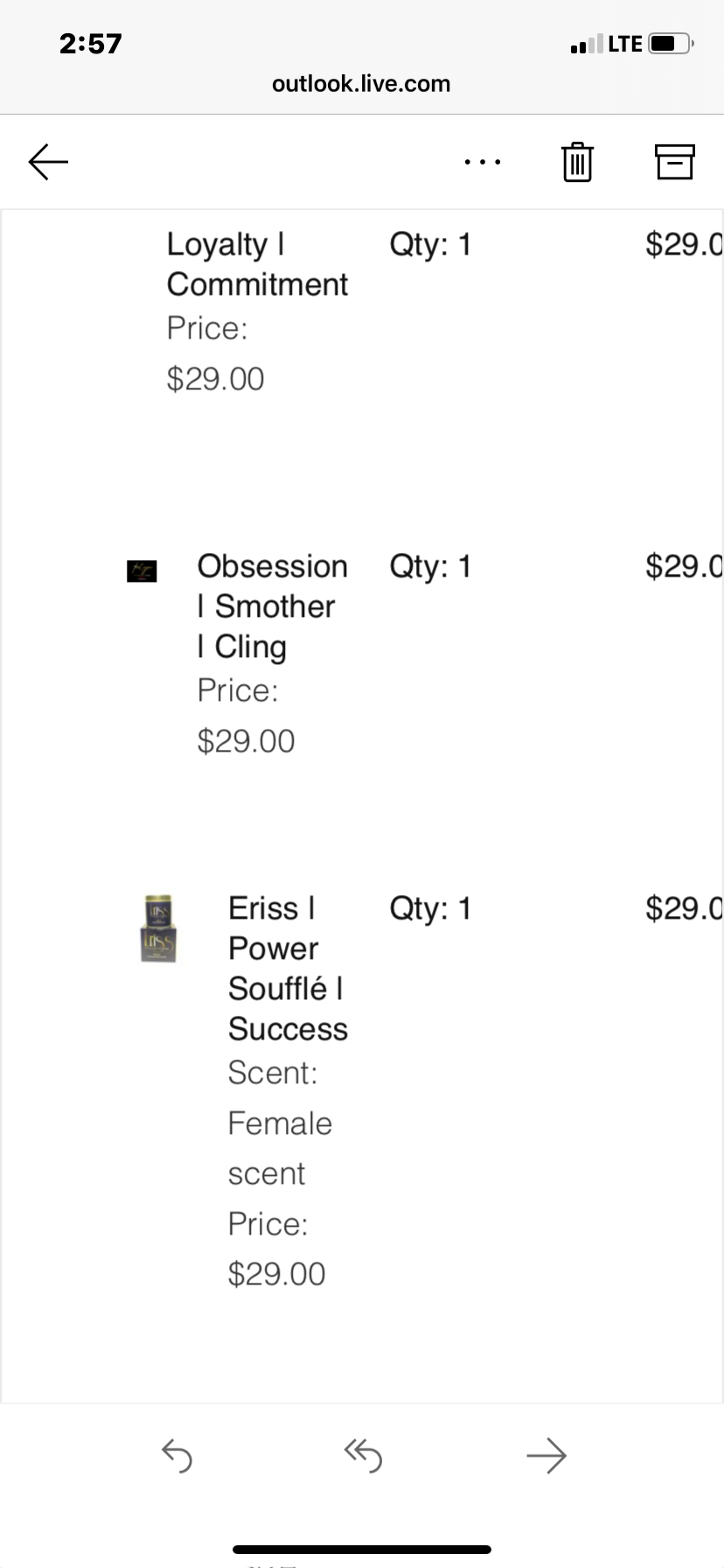Open the three-dot more options menu
724x1568 pixels.
click(x=483, y=162)
